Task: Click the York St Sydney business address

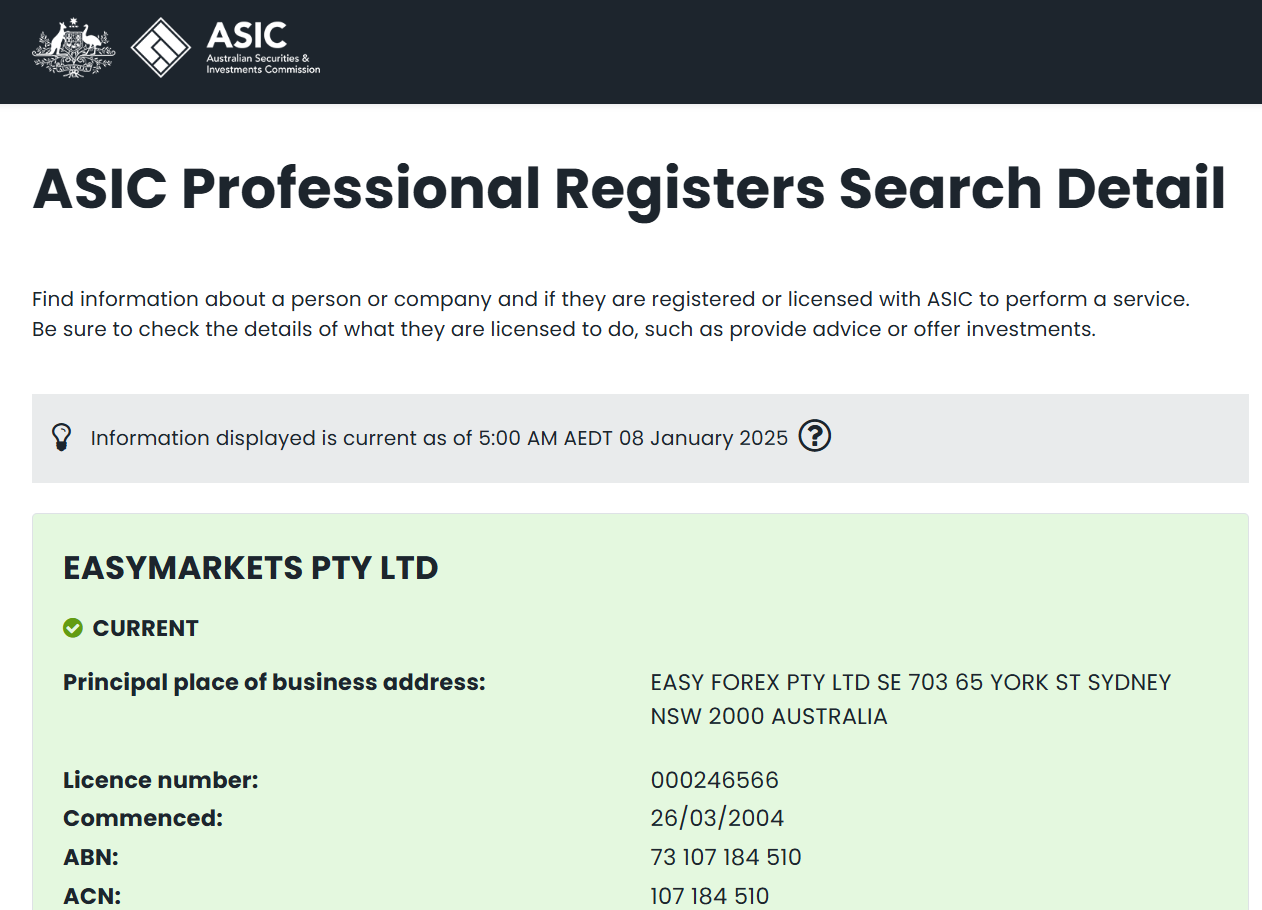Action: pyautogui.click(x=910, y=699)
